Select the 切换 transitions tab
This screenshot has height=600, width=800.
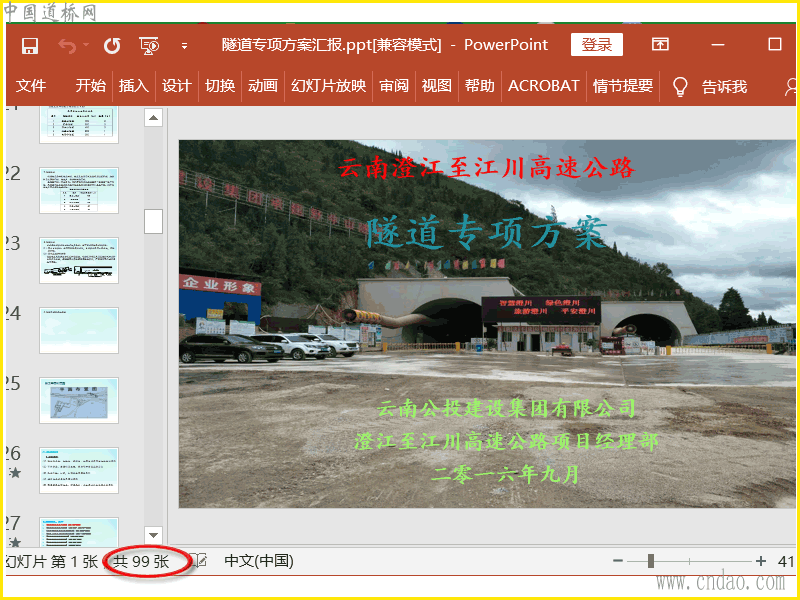pos(220,85)
